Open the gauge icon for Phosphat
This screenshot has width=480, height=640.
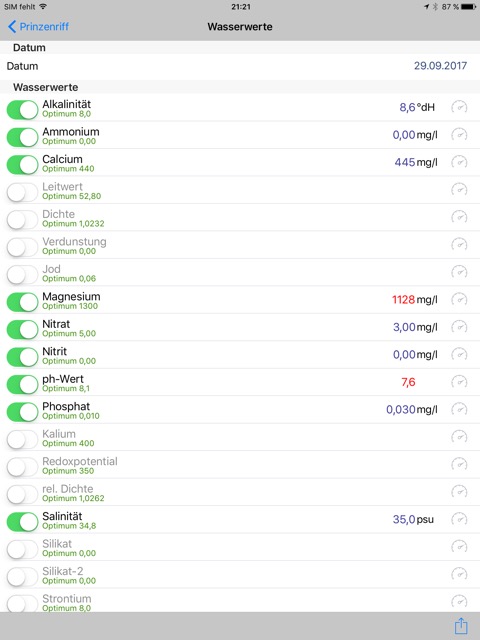click(459, 409)
